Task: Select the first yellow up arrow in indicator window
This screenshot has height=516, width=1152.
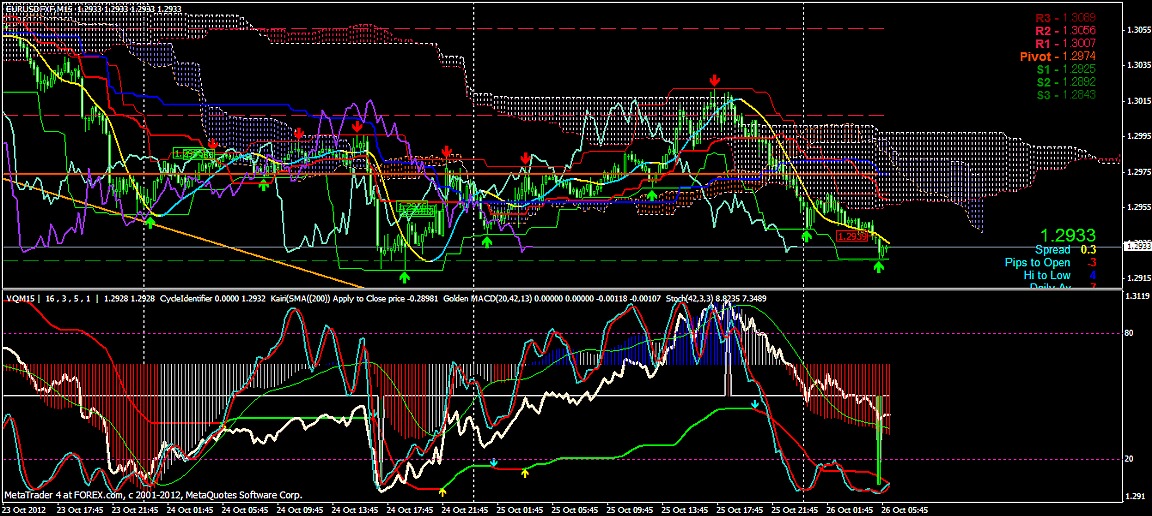Action: point(442,491)
